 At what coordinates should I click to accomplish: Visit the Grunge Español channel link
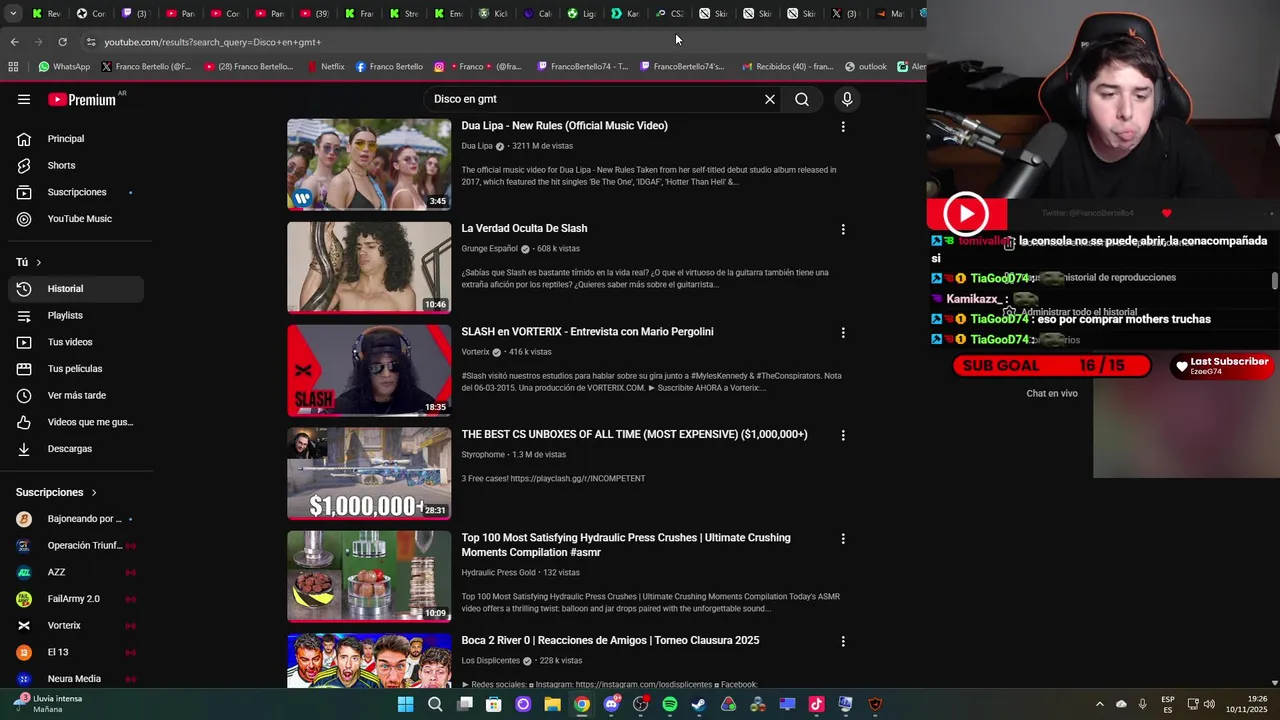tap(489, 249)
